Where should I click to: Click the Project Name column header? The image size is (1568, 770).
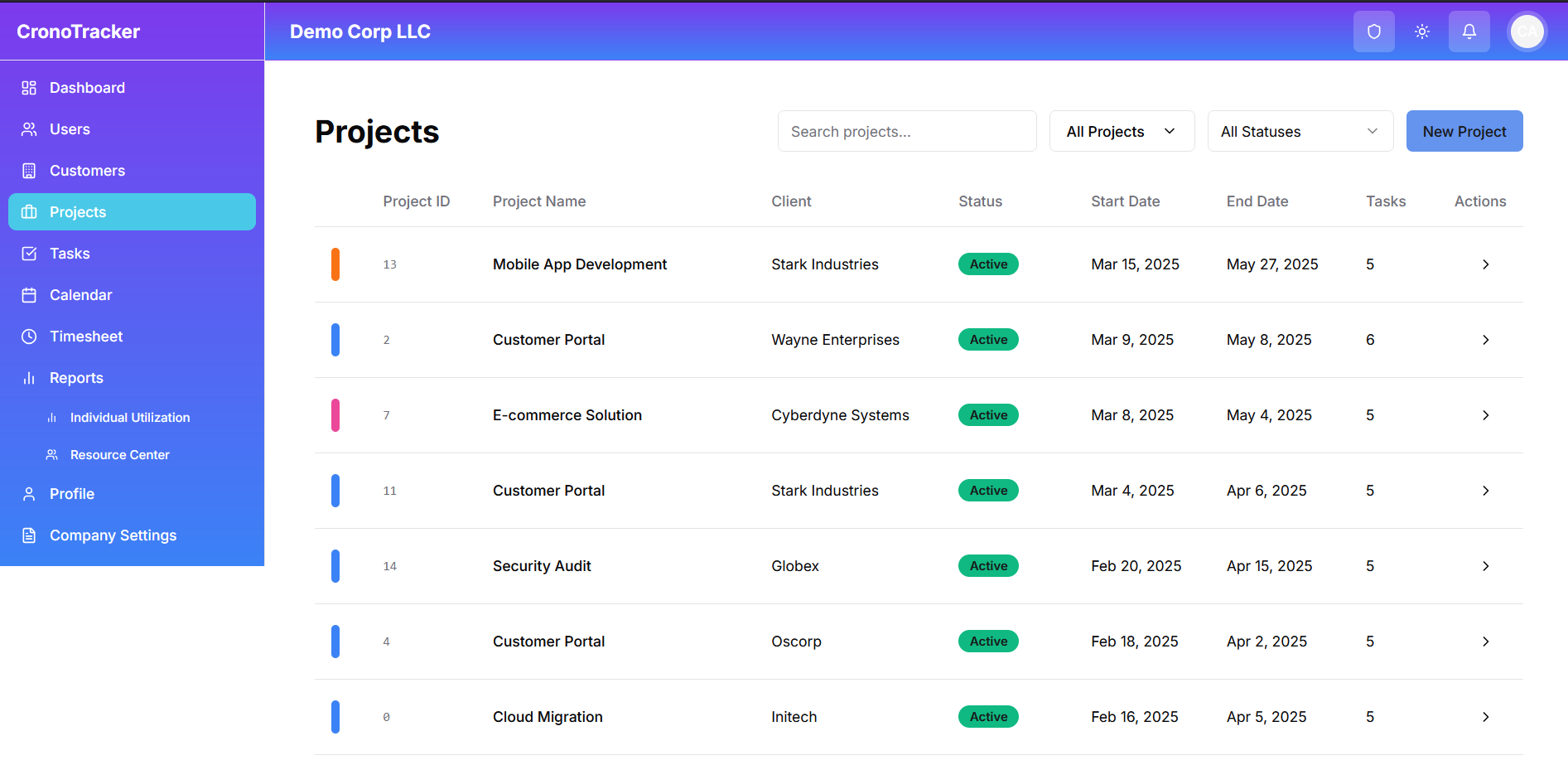click(x=539, y=201)
